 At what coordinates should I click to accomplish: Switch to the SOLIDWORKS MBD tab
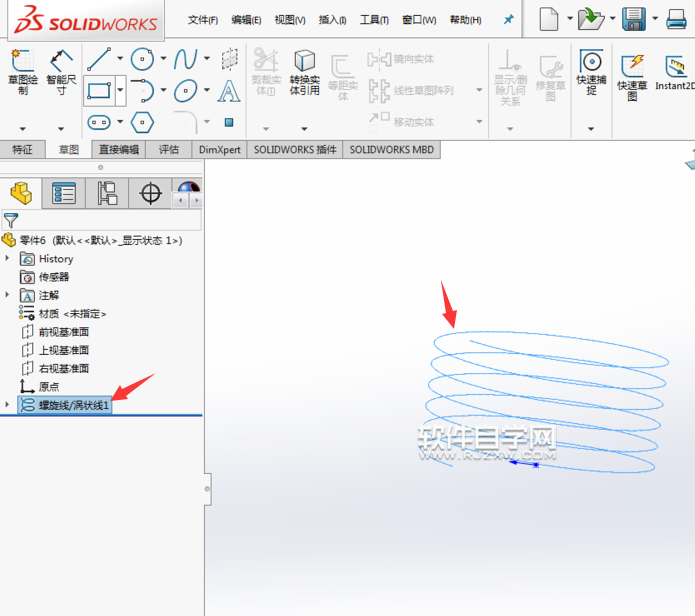pyautogui.click(x=391, y=150)
